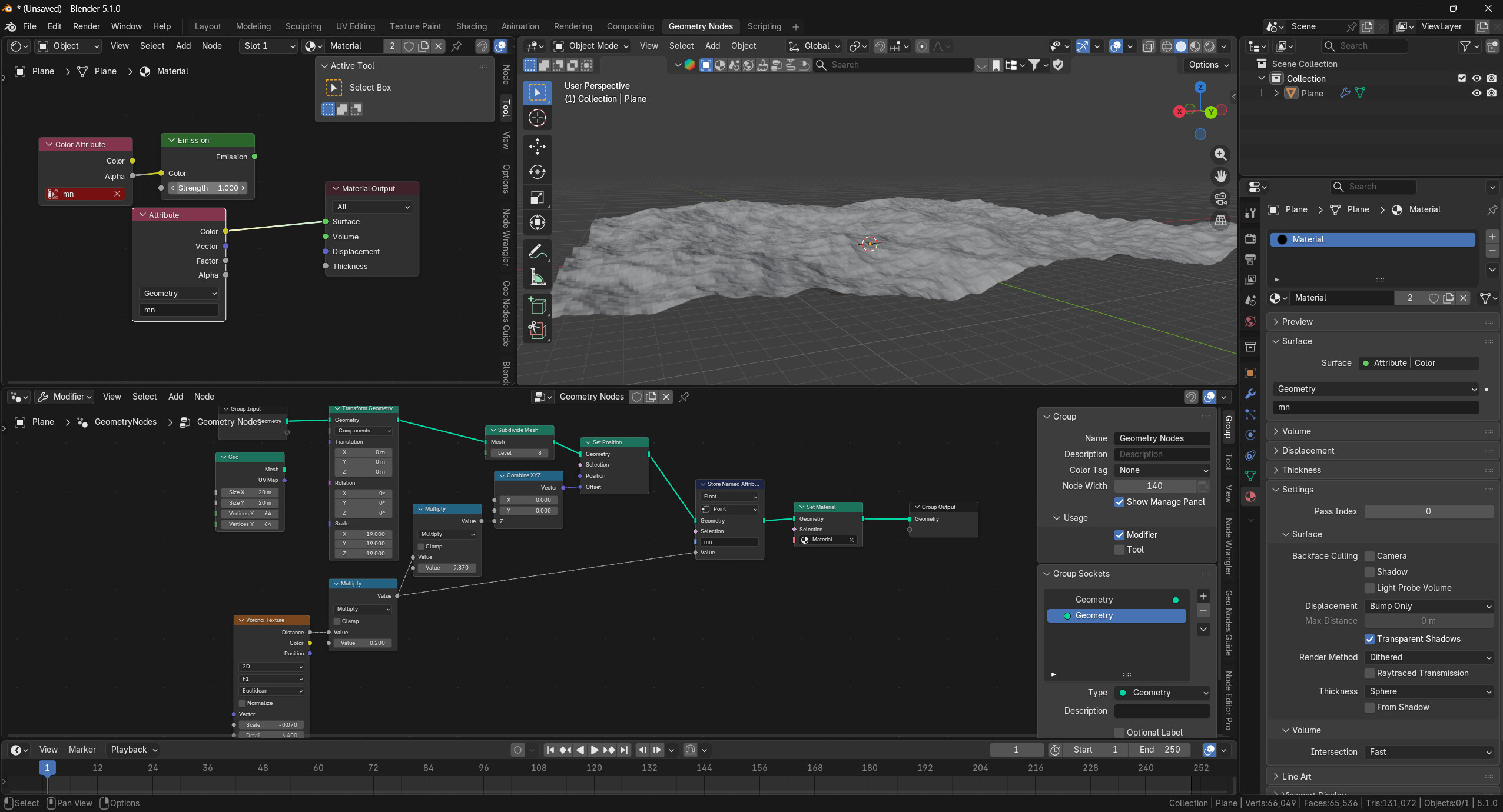Adjust the Emission Strength slider
This screenshot has width=1503, height=812.
click(x=207, y=188)
